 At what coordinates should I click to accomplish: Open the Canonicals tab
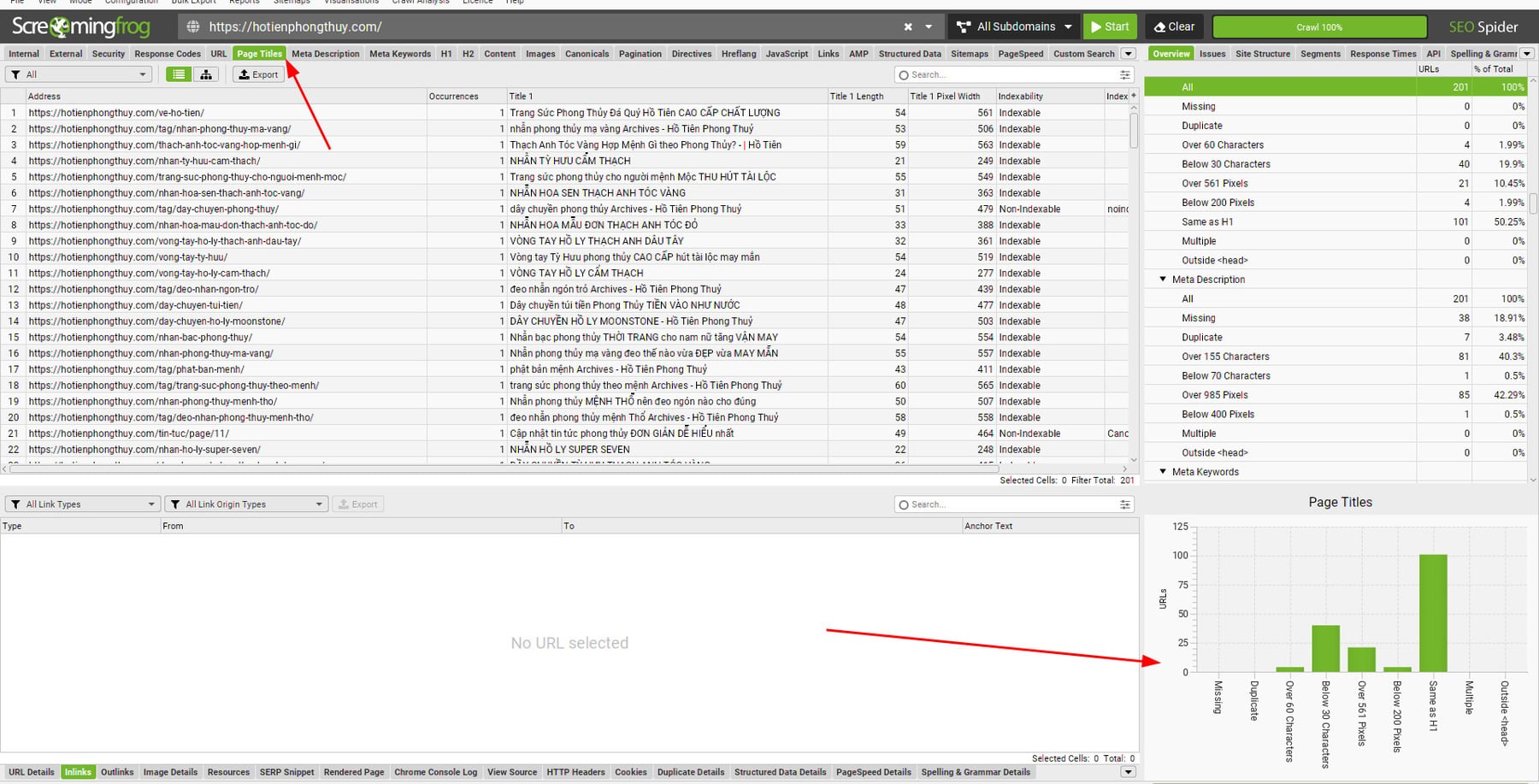[587, 53]
